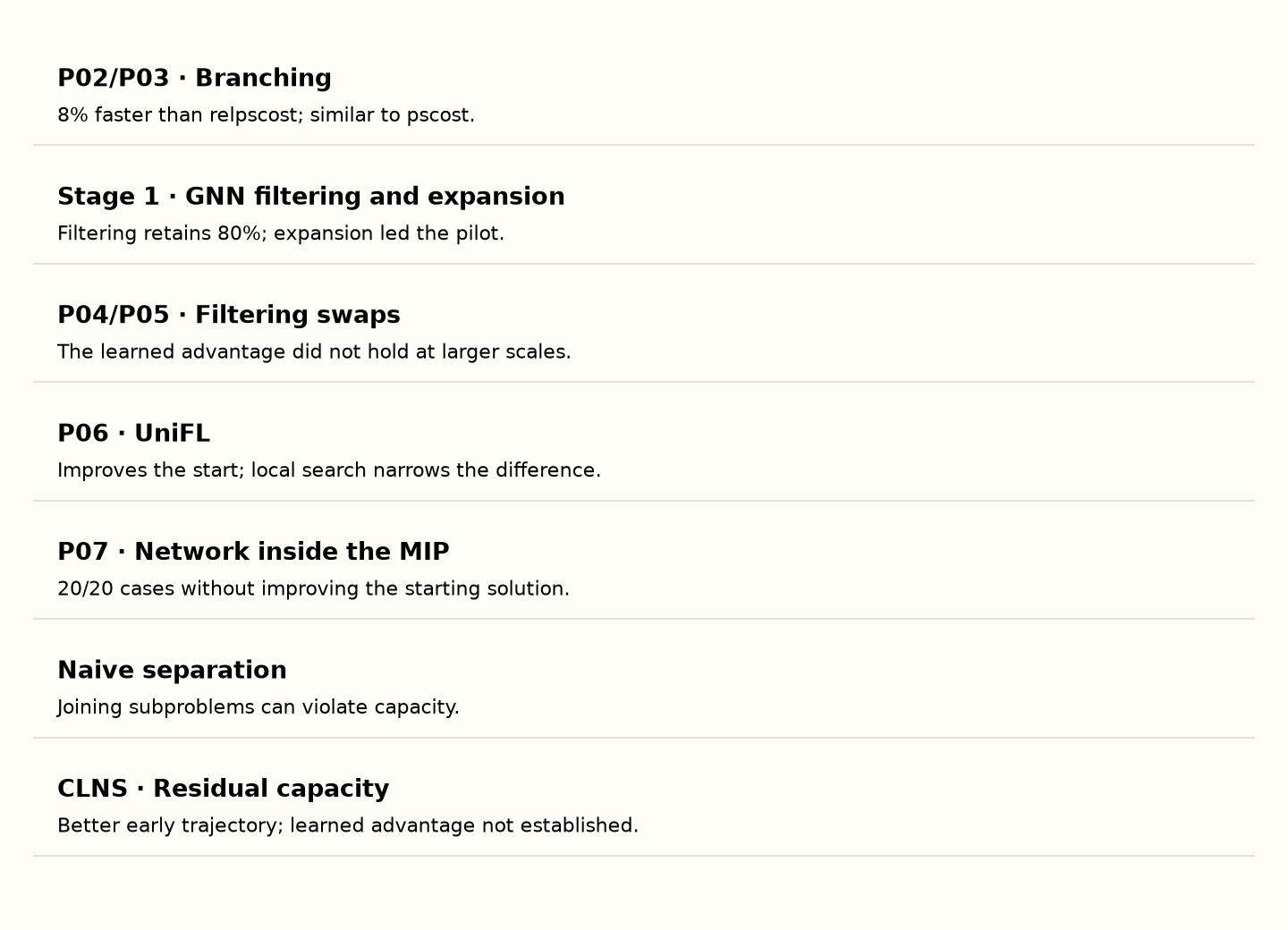Click the '20/20 cases' description text
1288x930 pixels.
click(313, 589)
